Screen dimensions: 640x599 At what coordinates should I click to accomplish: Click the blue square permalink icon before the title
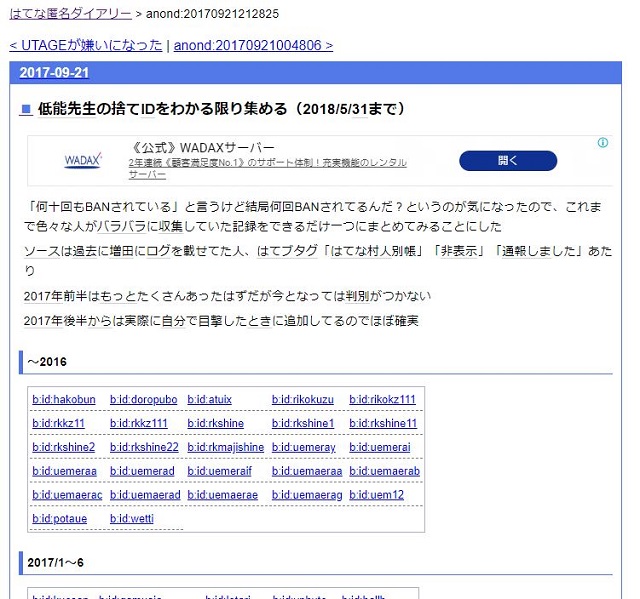point(26,109)
